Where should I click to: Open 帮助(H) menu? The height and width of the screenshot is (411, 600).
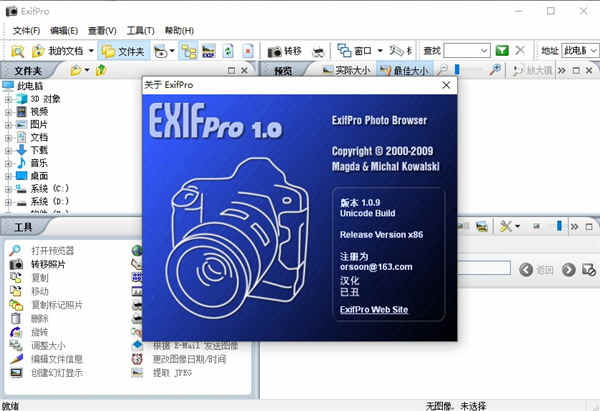[x=179, y=30]
